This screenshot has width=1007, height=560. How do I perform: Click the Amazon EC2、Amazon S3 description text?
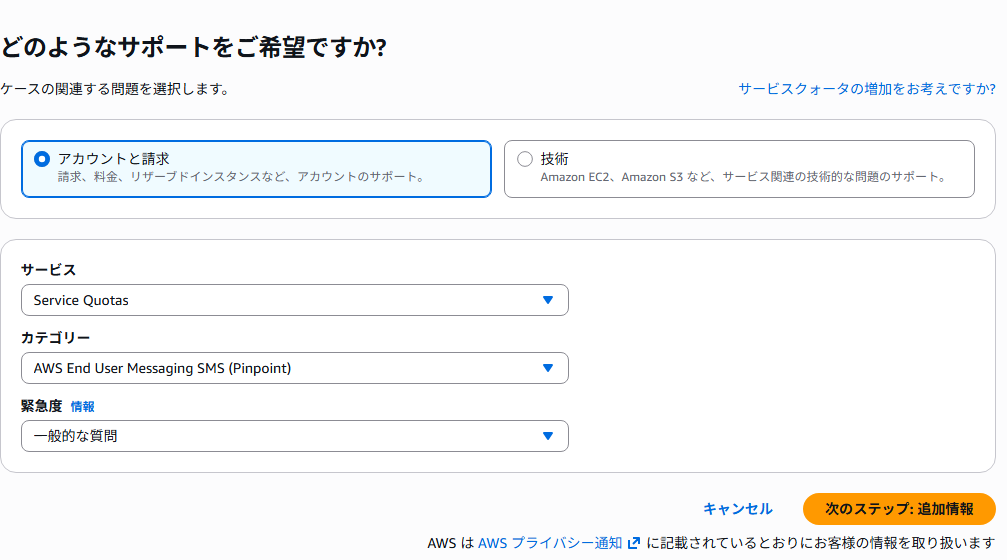[x=743, y=177]
